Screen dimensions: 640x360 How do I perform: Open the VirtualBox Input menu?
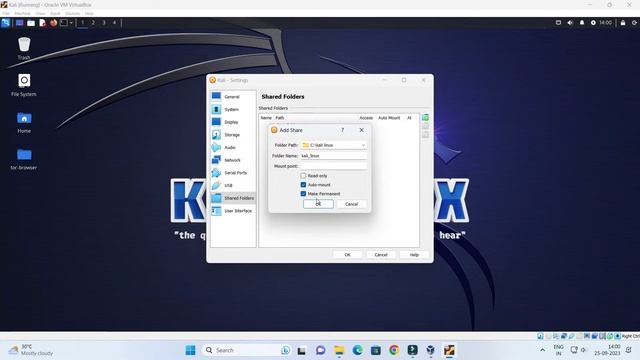click(x=55, y=13)
